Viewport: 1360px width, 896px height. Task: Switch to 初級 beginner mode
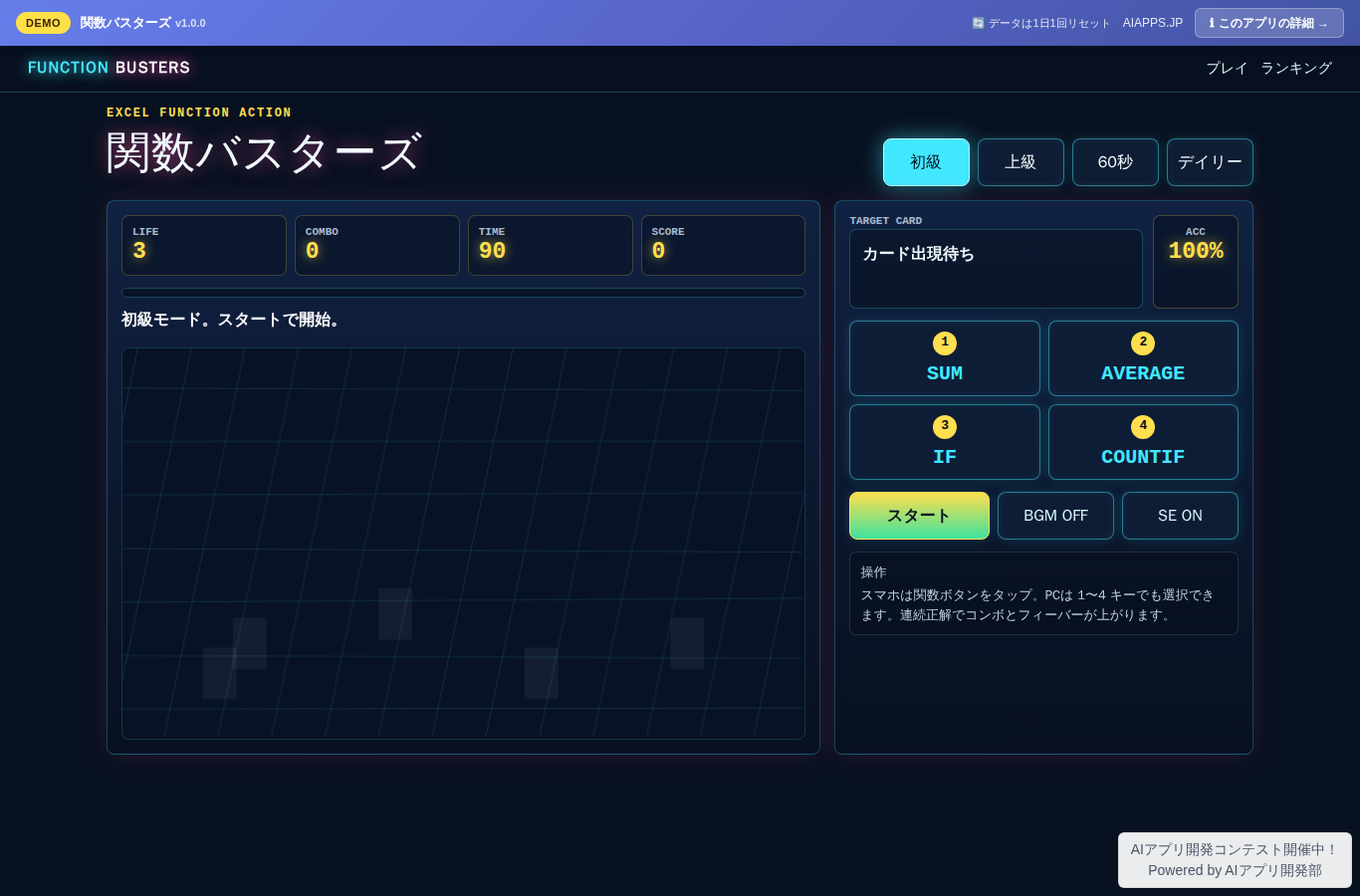click(x=926, y=162)
